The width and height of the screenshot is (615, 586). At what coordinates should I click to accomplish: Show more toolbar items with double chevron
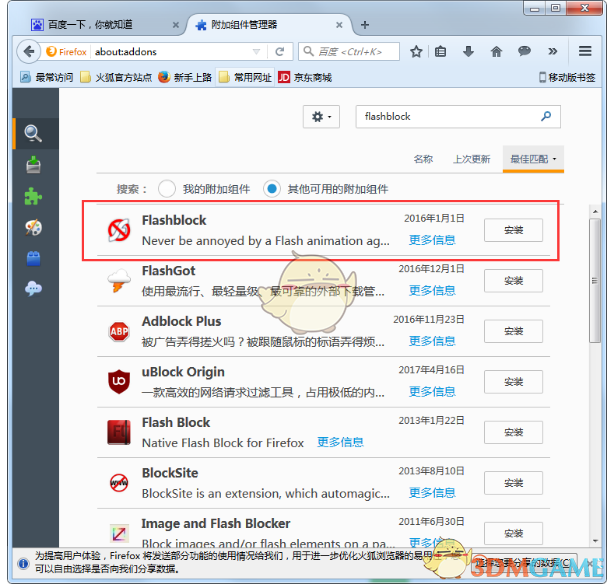pos(552,51)
